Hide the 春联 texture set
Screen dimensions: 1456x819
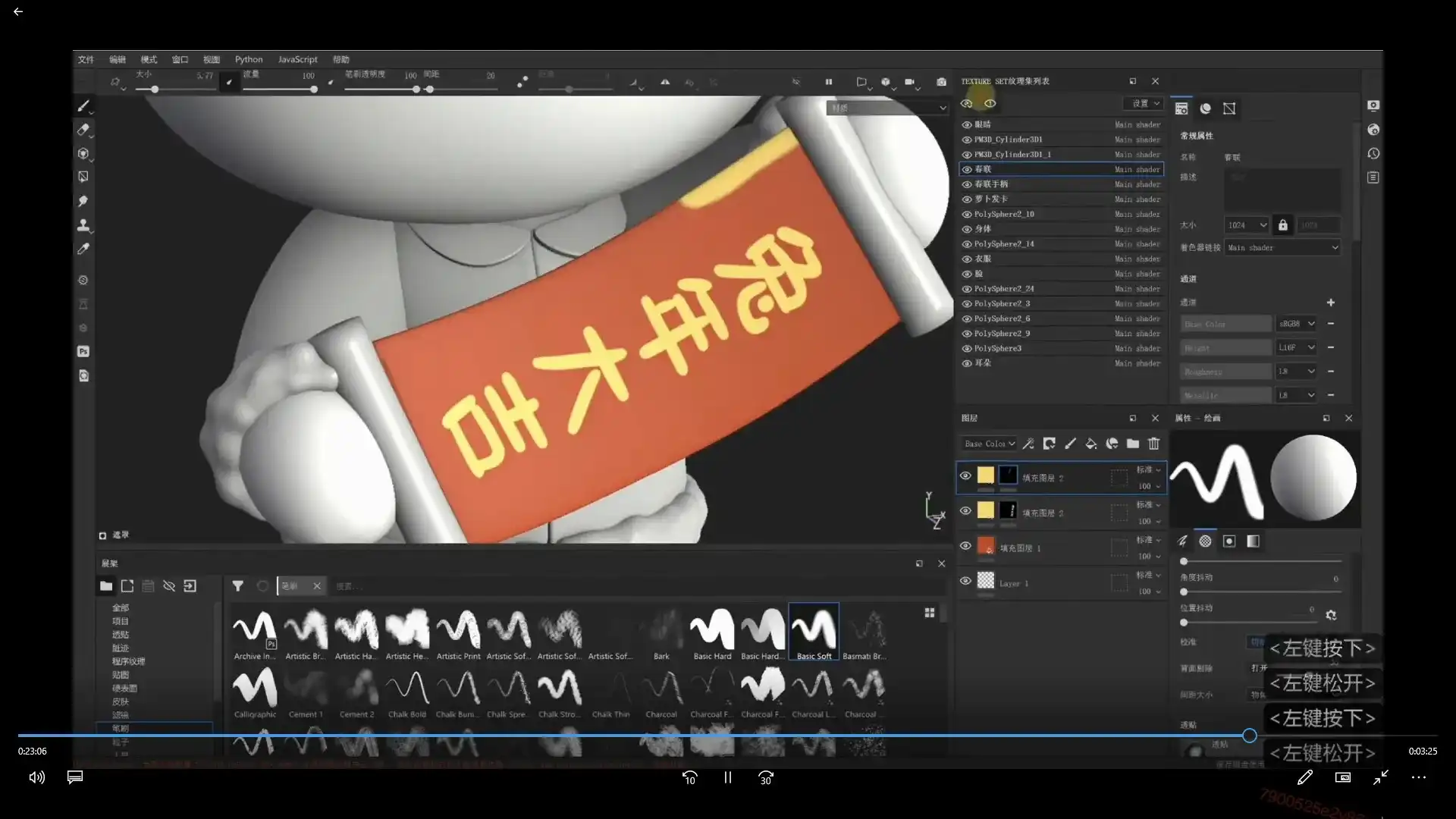point(967,169)
